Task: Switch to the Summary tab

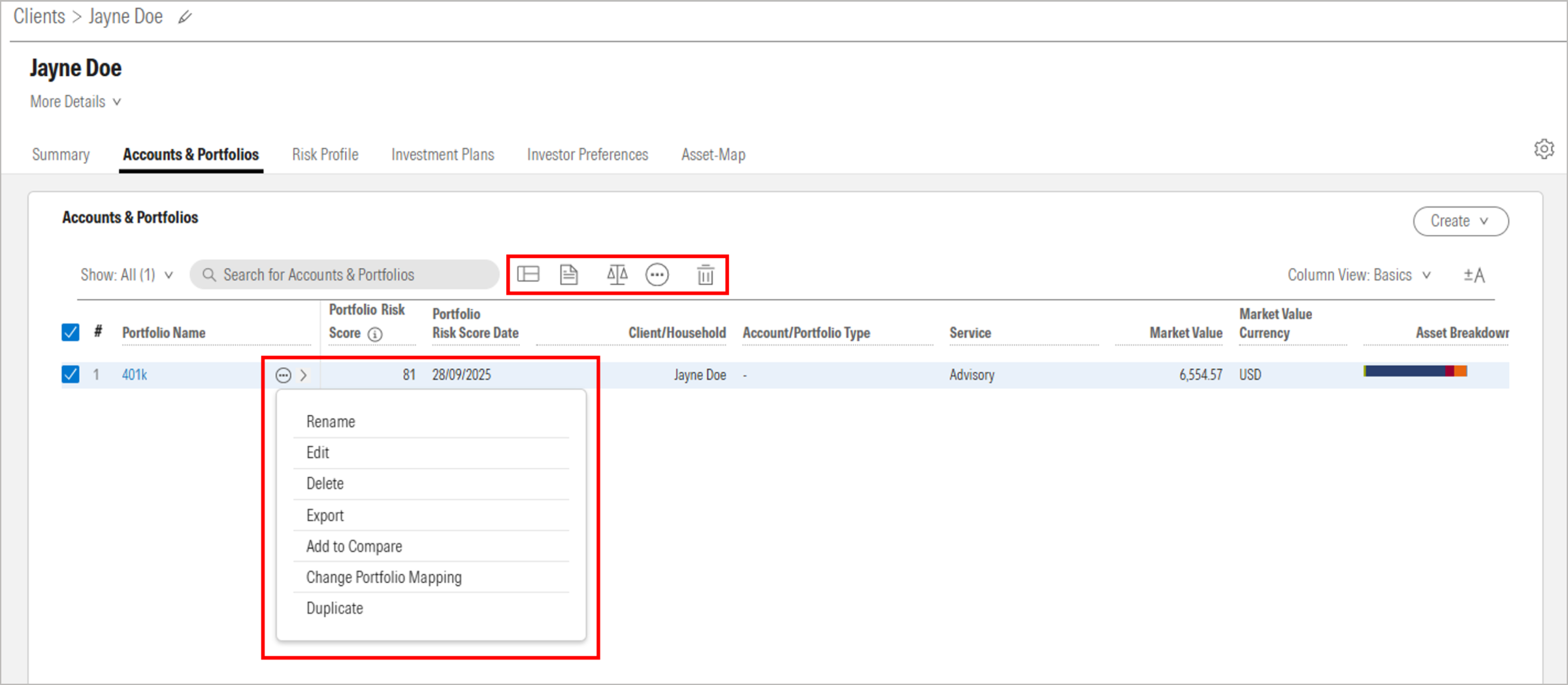Action: point(61,155)
